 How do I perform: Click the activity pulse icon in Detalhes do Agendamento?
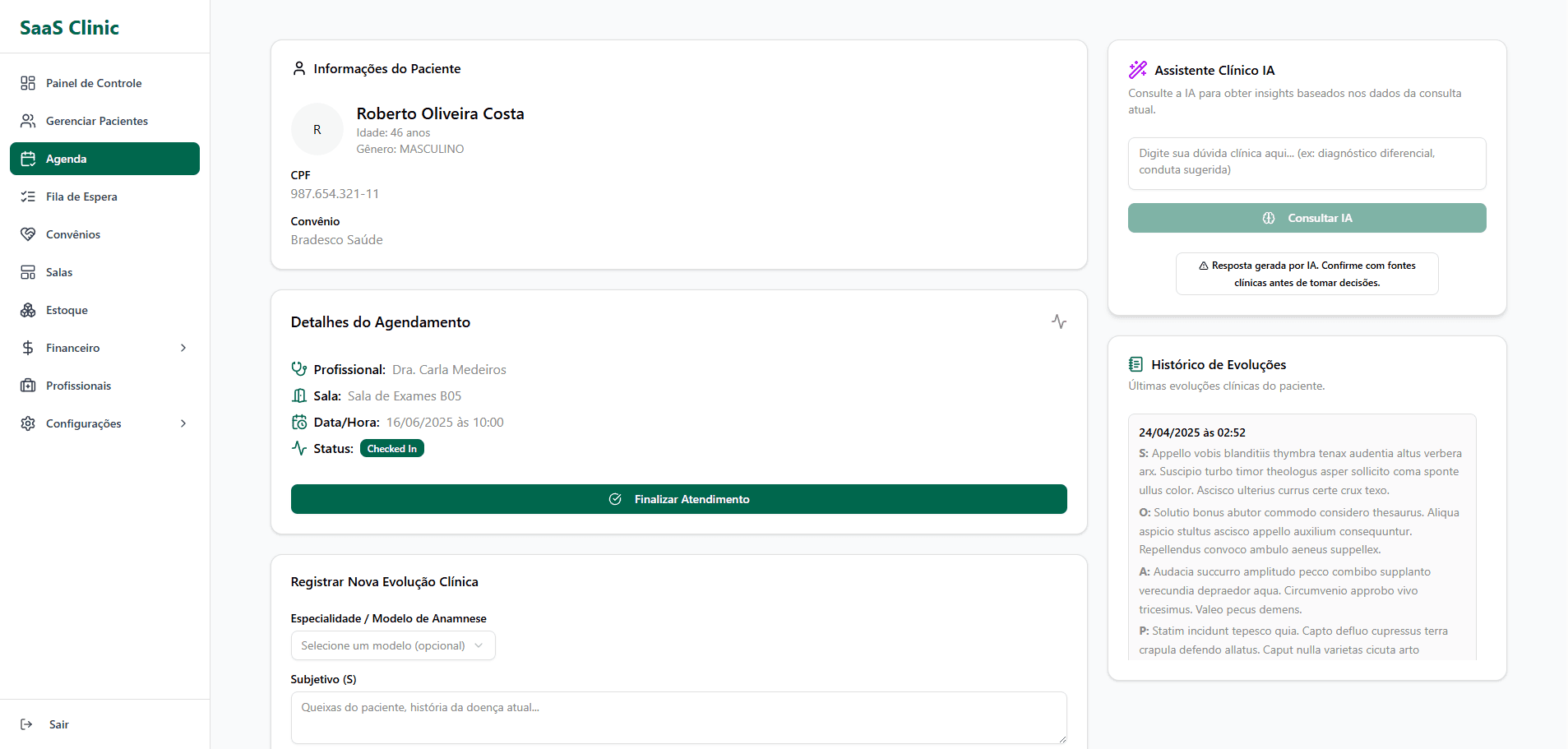point(1058,321)
